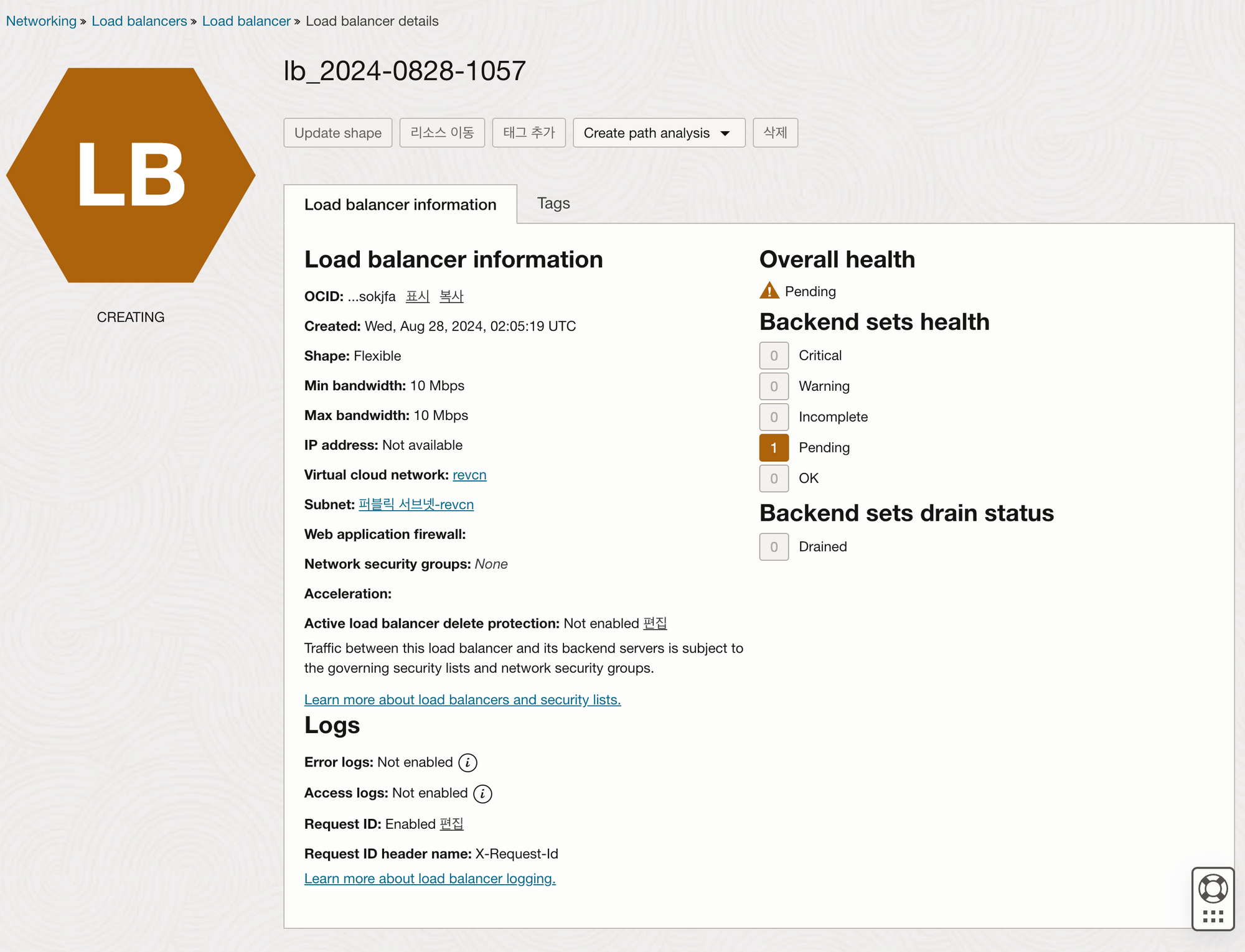Viewport: 1245px width, 952px height.
Task: Click 복사 to copy the OCID
Action: pos(451,296)
